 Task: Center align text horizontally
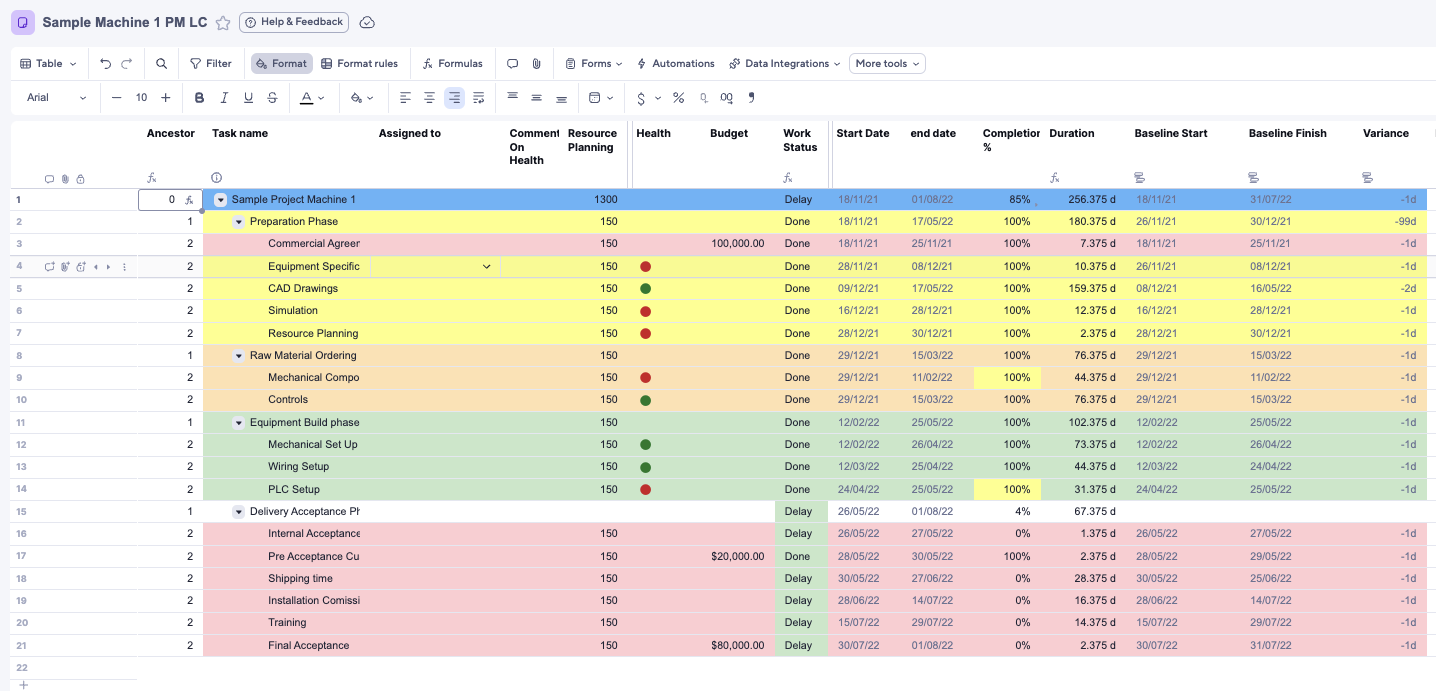coord(429,98)
